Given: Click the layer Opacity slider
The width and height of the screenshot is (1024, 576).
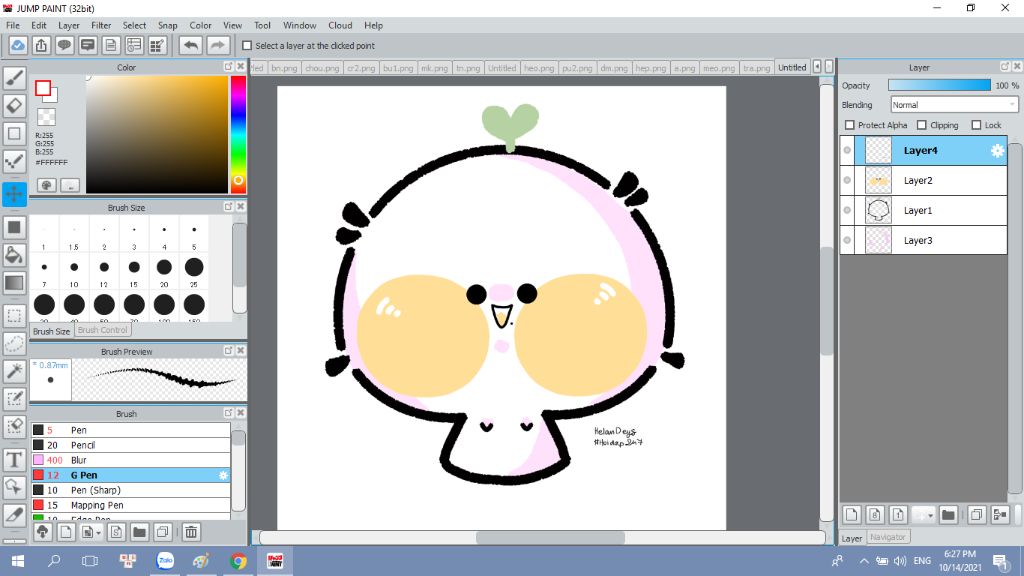Looking at the screenshot, I should pos(938,86).
